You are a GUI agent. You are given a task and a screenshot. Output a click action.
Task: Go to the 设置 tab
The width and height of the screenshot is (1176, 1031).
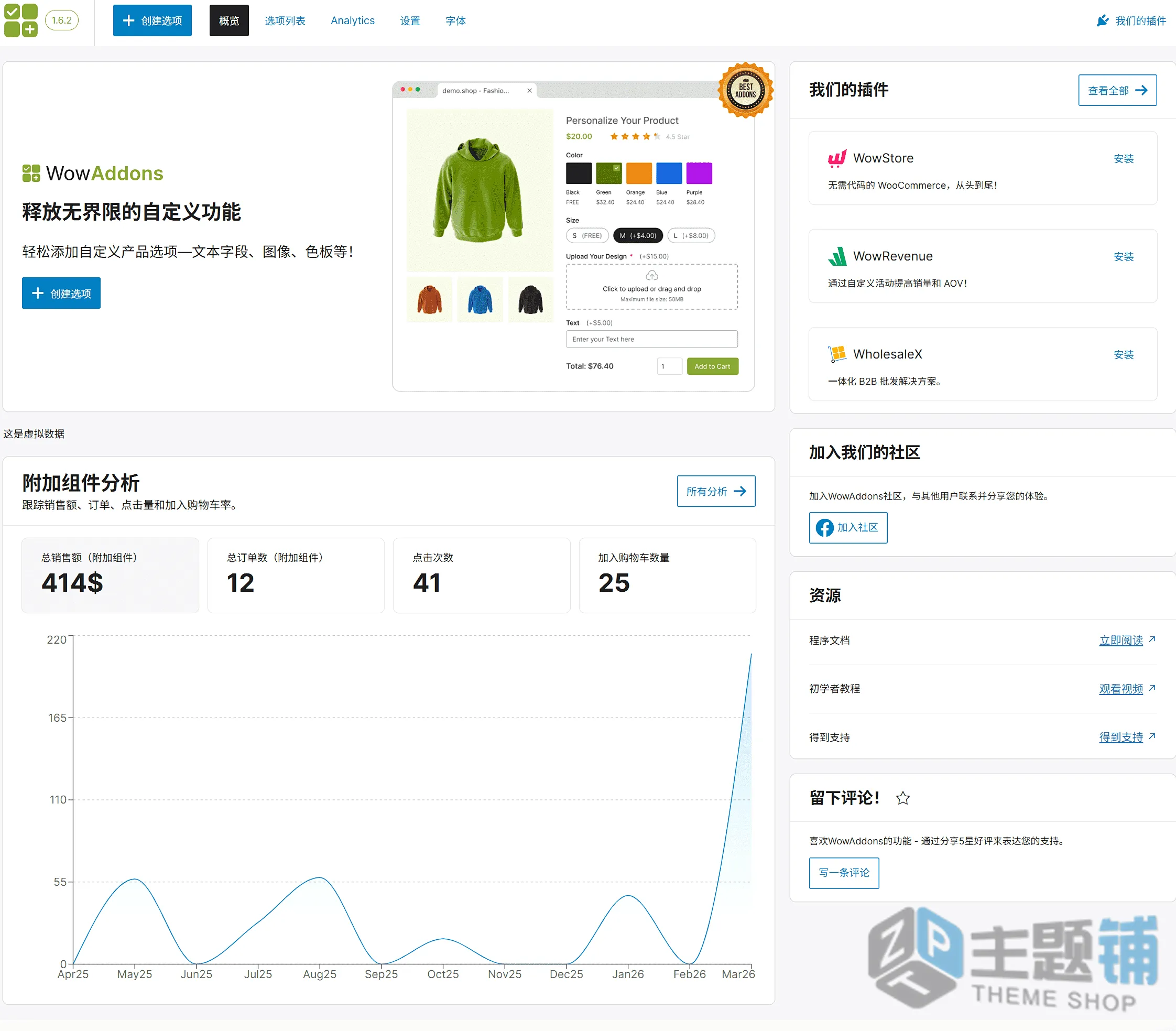pyautogui.click(x=410, y=21)
